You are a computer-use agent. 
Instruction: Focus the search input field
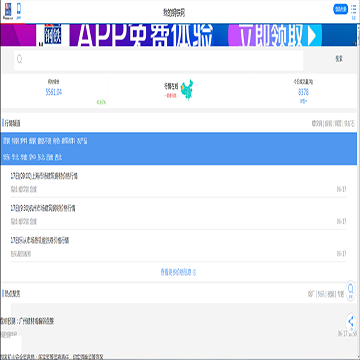pyautogui.click(x=159, y=60)
